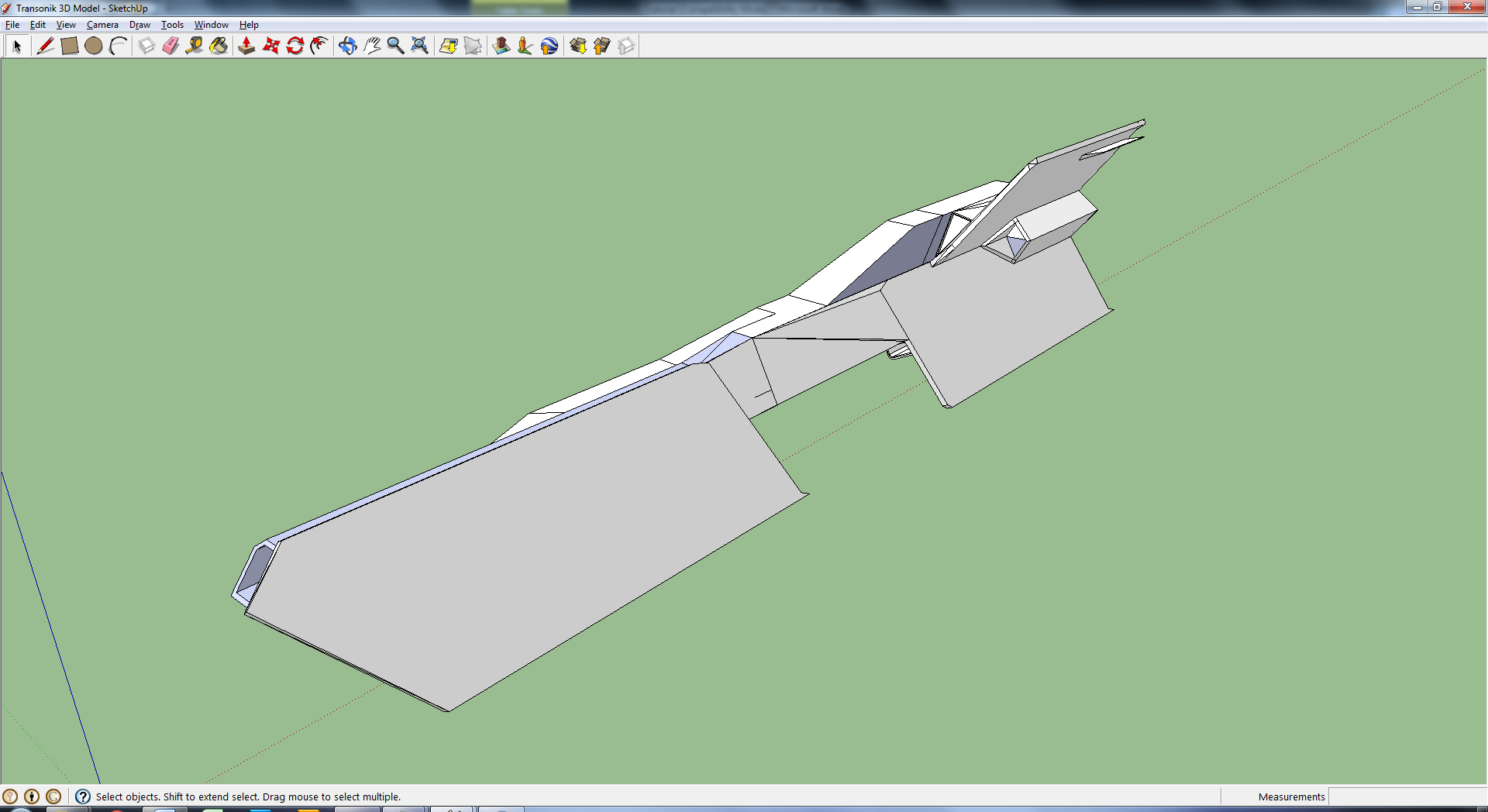Image resolution: width=1488 pixels, height=812 pixels.
Task: Click the Measurements input box
Action: coord(1407,797)
